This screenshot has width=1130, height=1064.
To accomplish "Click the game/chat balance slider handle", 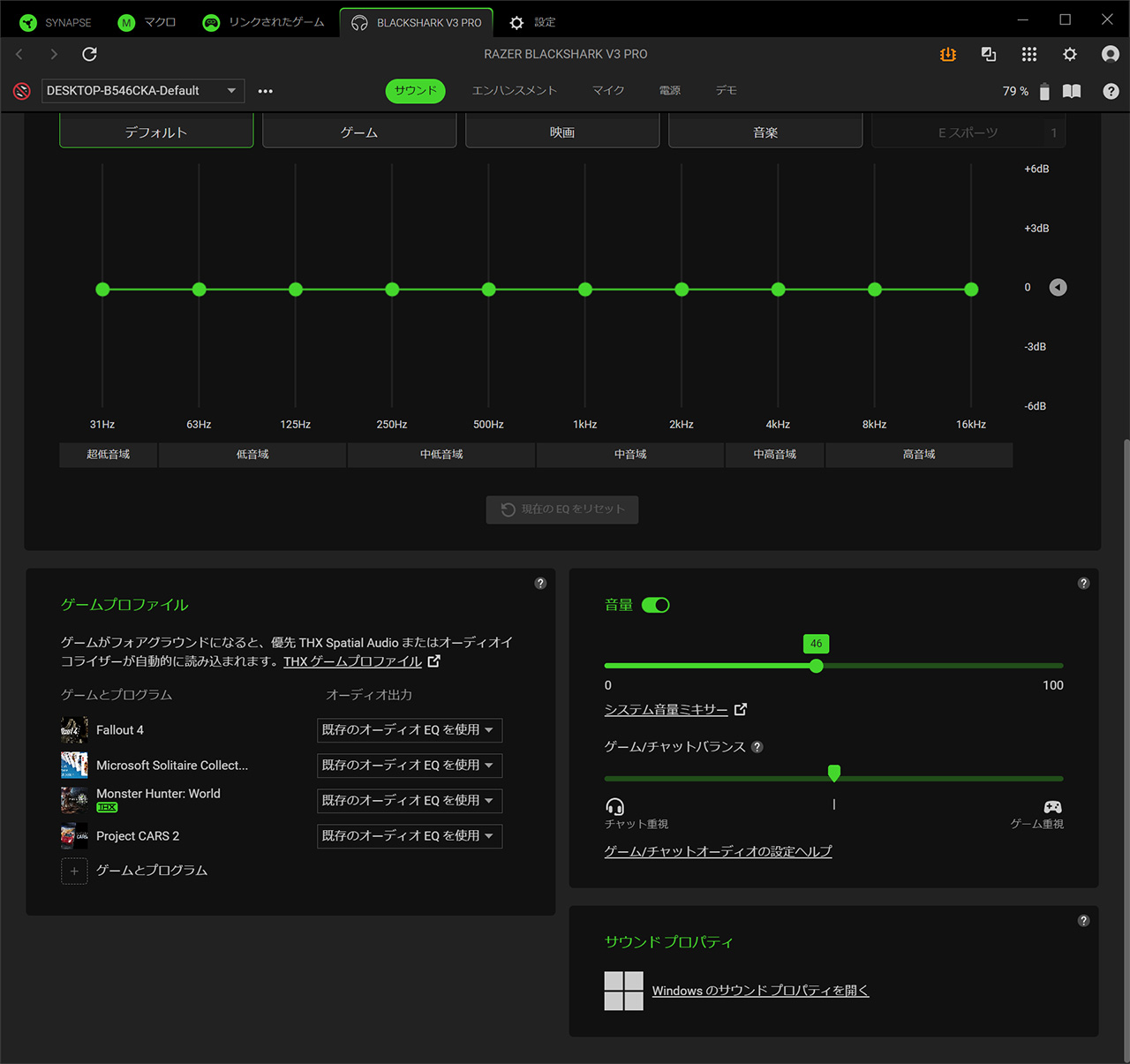I will pyautogui.click(x=834, y=774).
